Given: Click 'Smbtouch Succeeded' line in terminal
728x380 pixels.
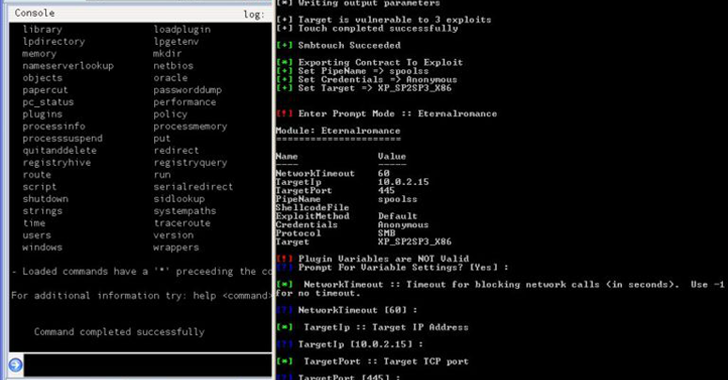Looking at the screenshot, I should pyautogui.click(x=338, y=45).
